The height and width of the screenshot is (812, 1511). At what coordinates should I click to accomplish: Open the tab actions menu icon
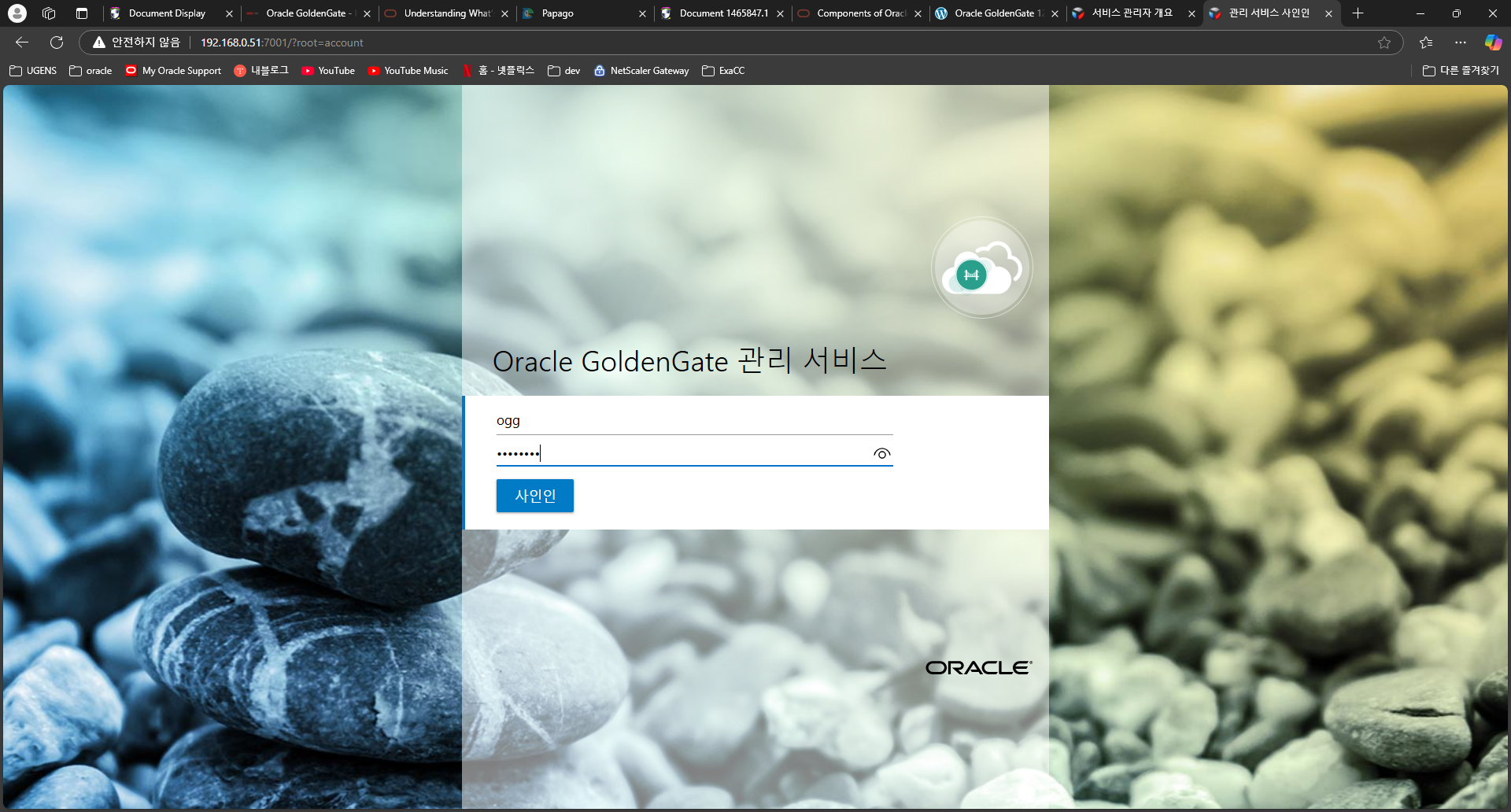82,13
